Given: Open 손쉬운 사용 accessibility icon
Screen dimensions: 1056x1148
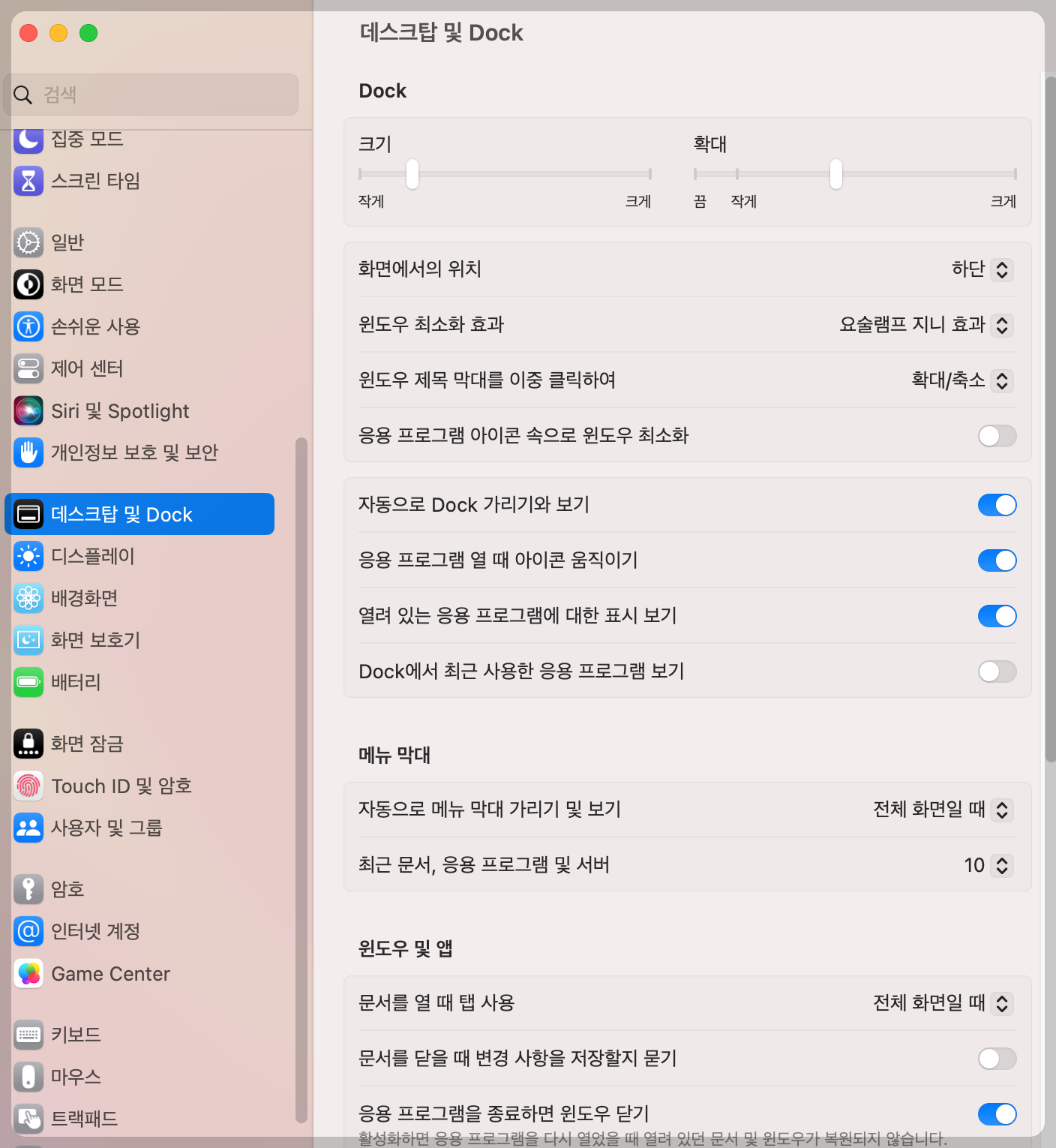Looking at the screenshot, I should point(28,326).
